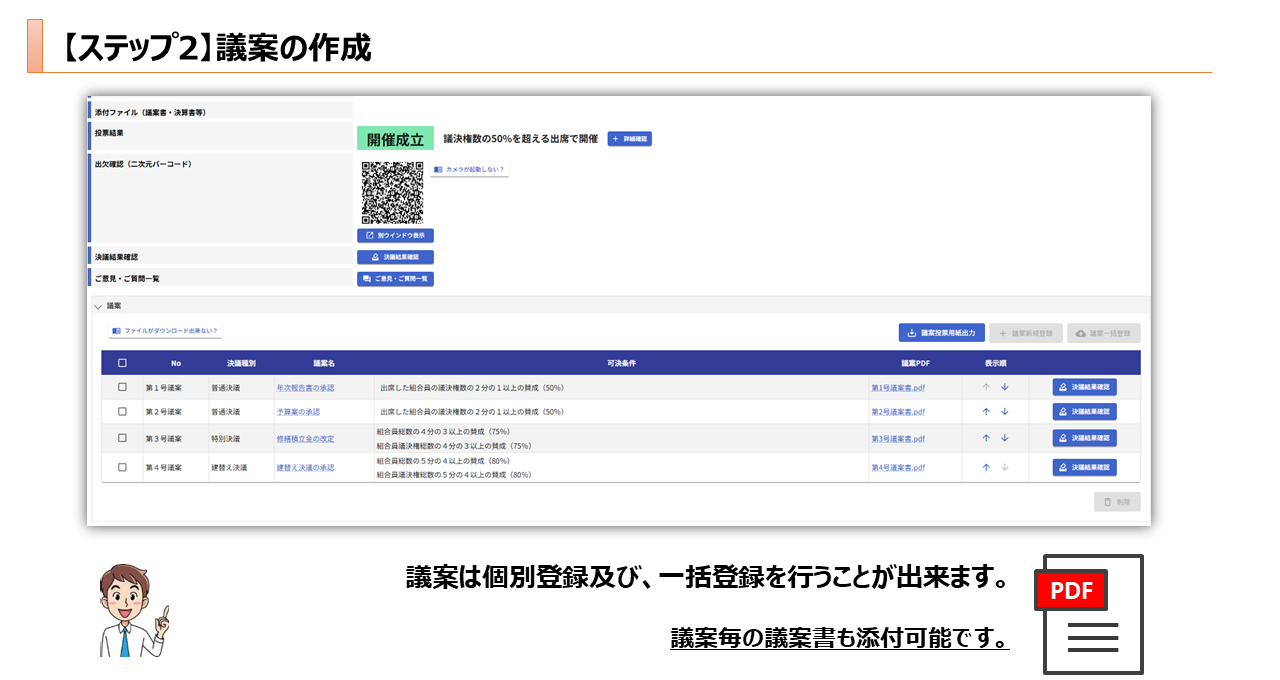Open the 年次報告書の承認 link

[x=305, y=387]
